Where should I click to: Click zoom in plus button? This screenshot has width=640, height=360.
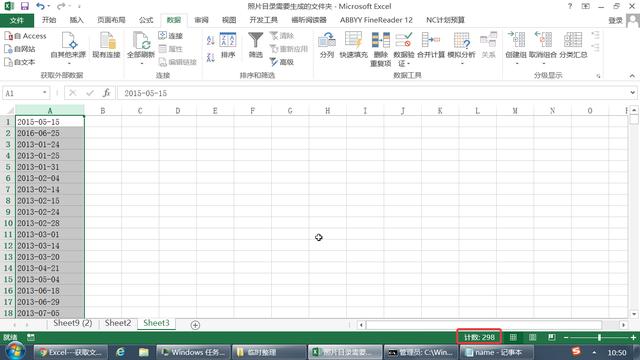tap(633, 338)
